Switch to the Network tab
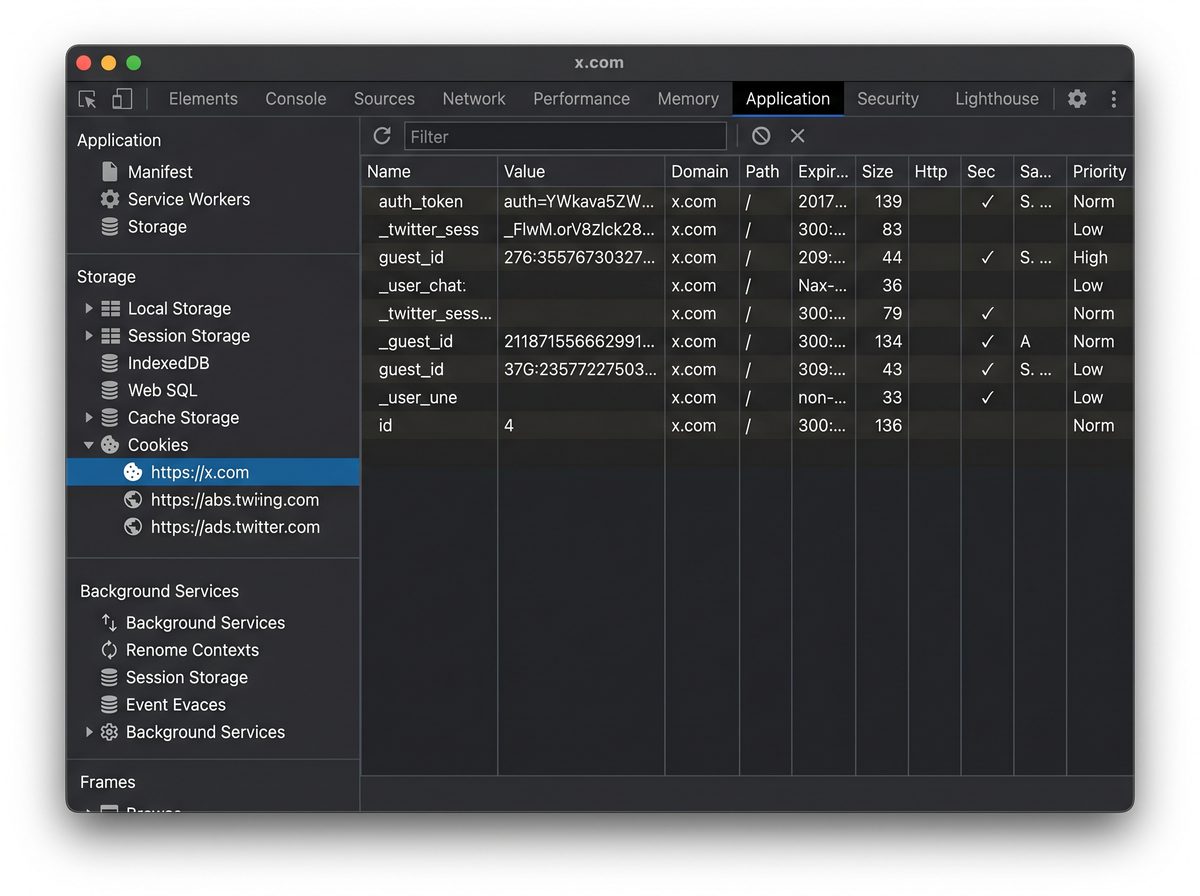The height and width of the screenshot is (896, 1200). coord(474,99)
